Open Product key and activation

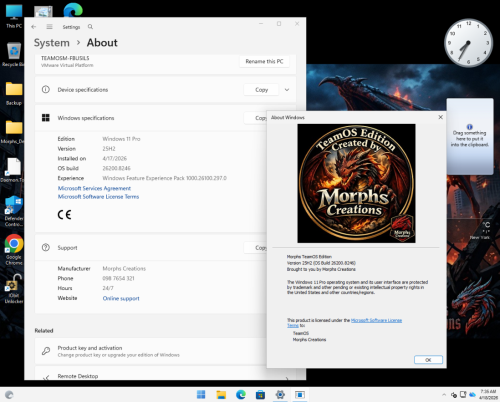[x=150, y=351]
